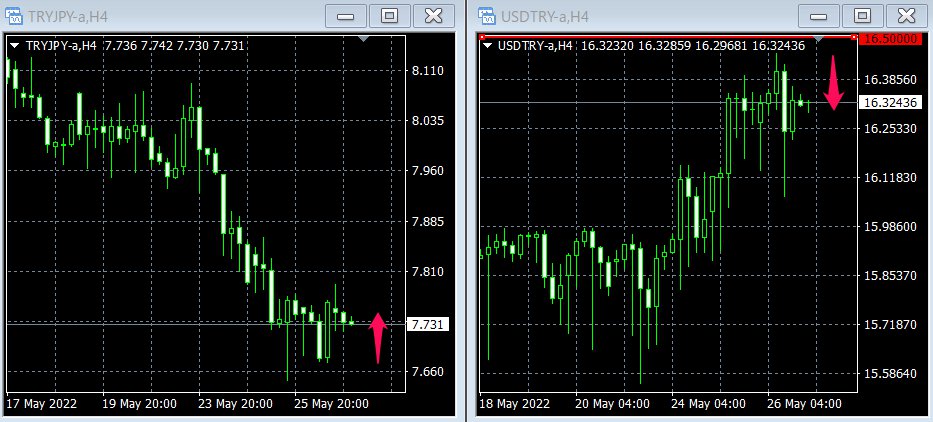Click the 8.035 price scale value
The height and width of the screenshot is (422, 933).
point(428,121)
